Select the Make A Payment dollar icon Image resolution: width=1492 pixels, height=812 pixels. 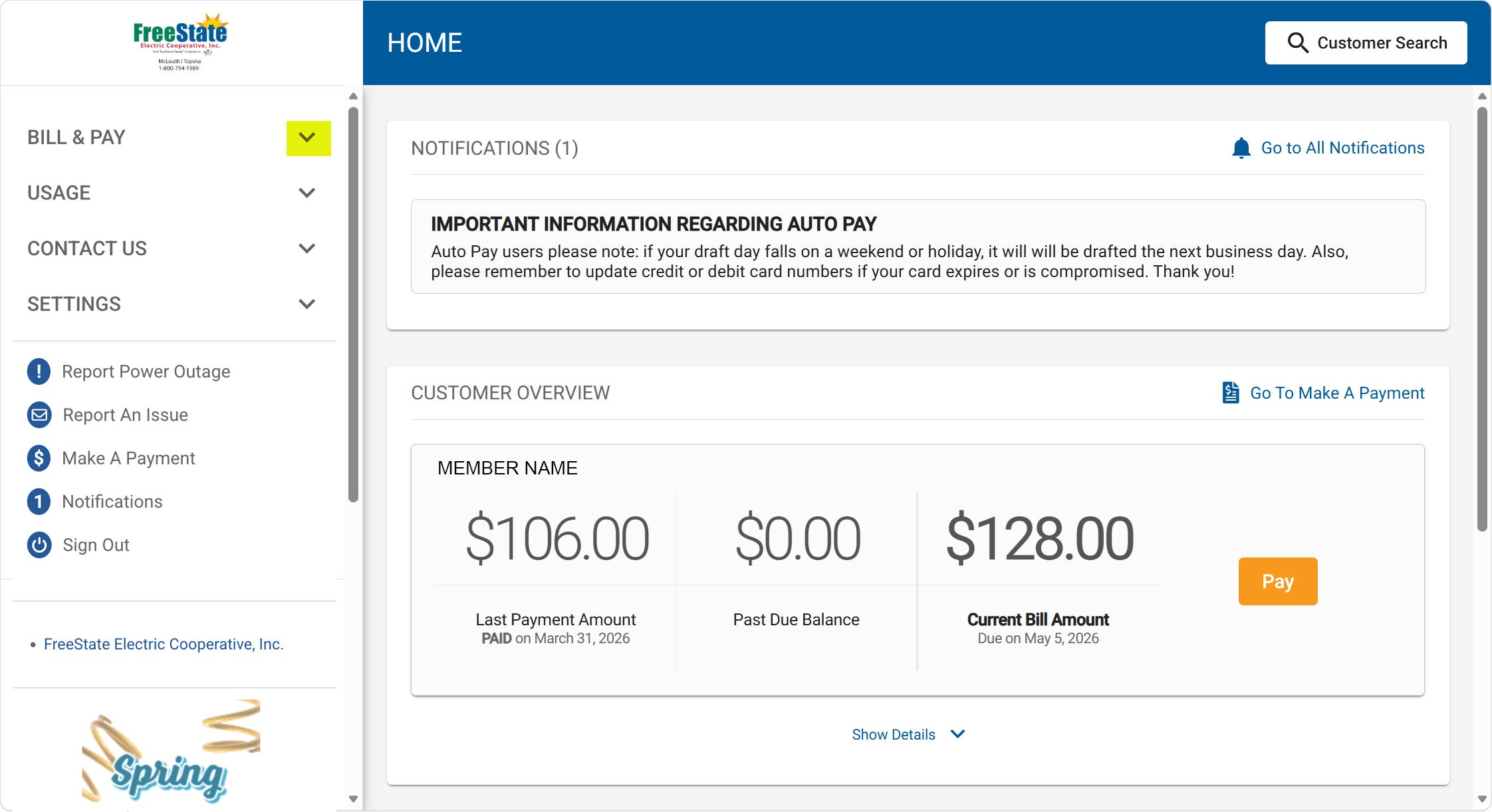click(x=39, y=458)
